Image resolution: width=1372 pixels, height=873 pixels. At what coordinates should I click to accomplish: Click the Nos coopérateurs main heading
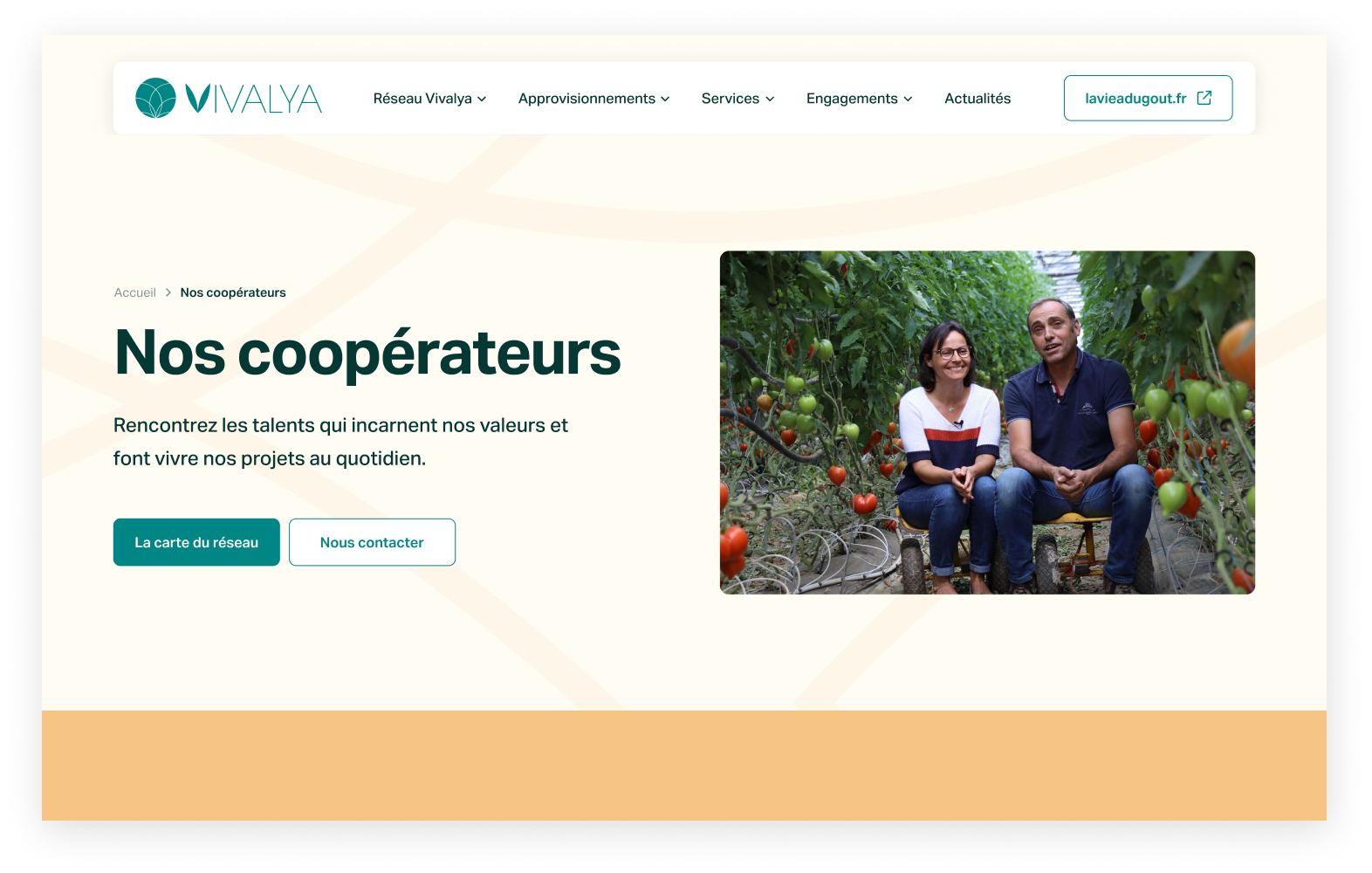click(367, 353)
